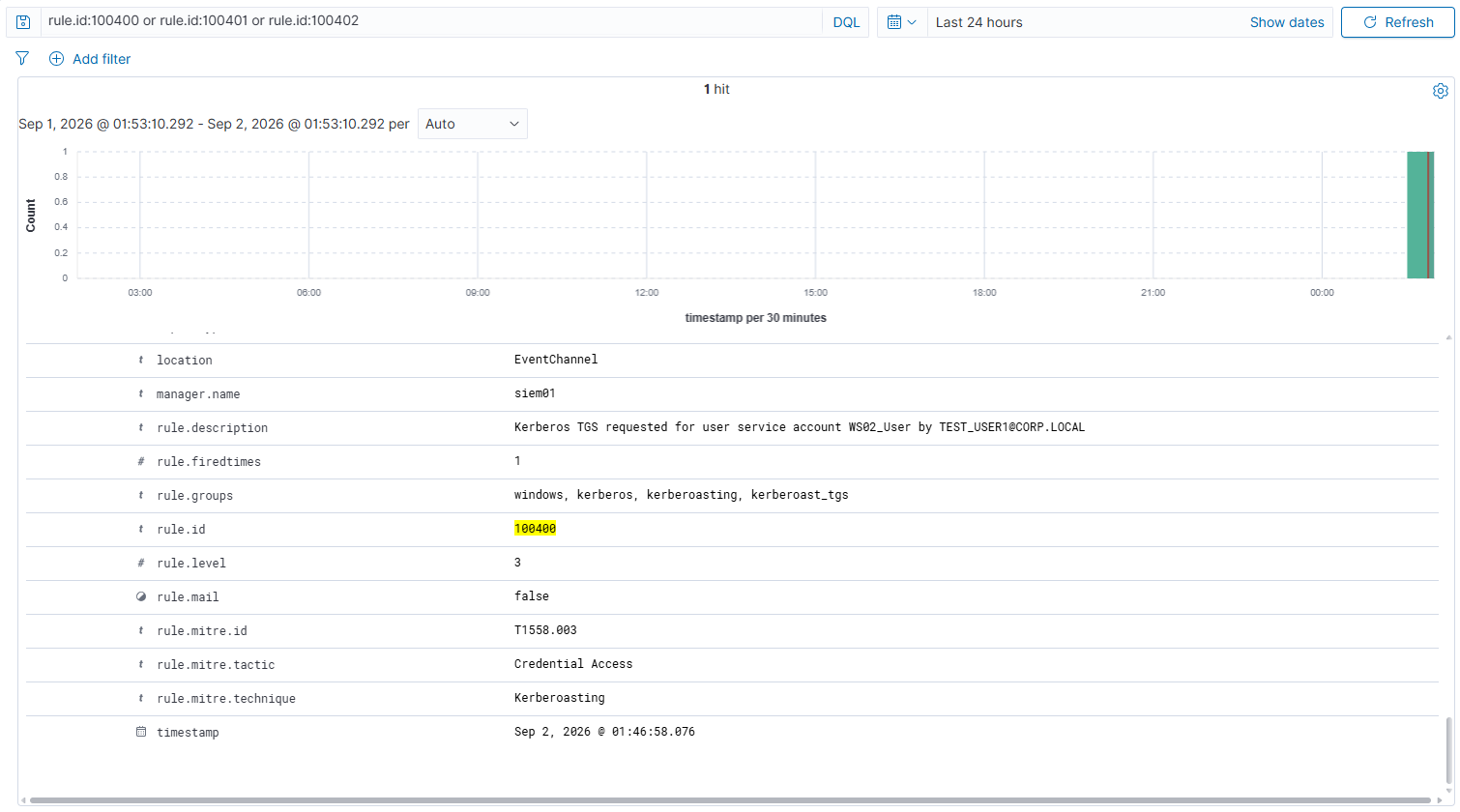Screen dimensions: 1460x812
Task: Click the siem01 manager name value
Action: 535,393
